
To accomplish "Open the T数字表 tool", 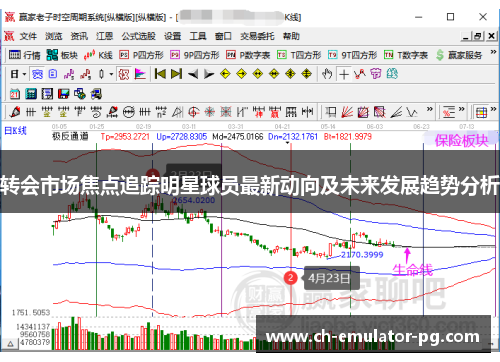I will 406,55.
